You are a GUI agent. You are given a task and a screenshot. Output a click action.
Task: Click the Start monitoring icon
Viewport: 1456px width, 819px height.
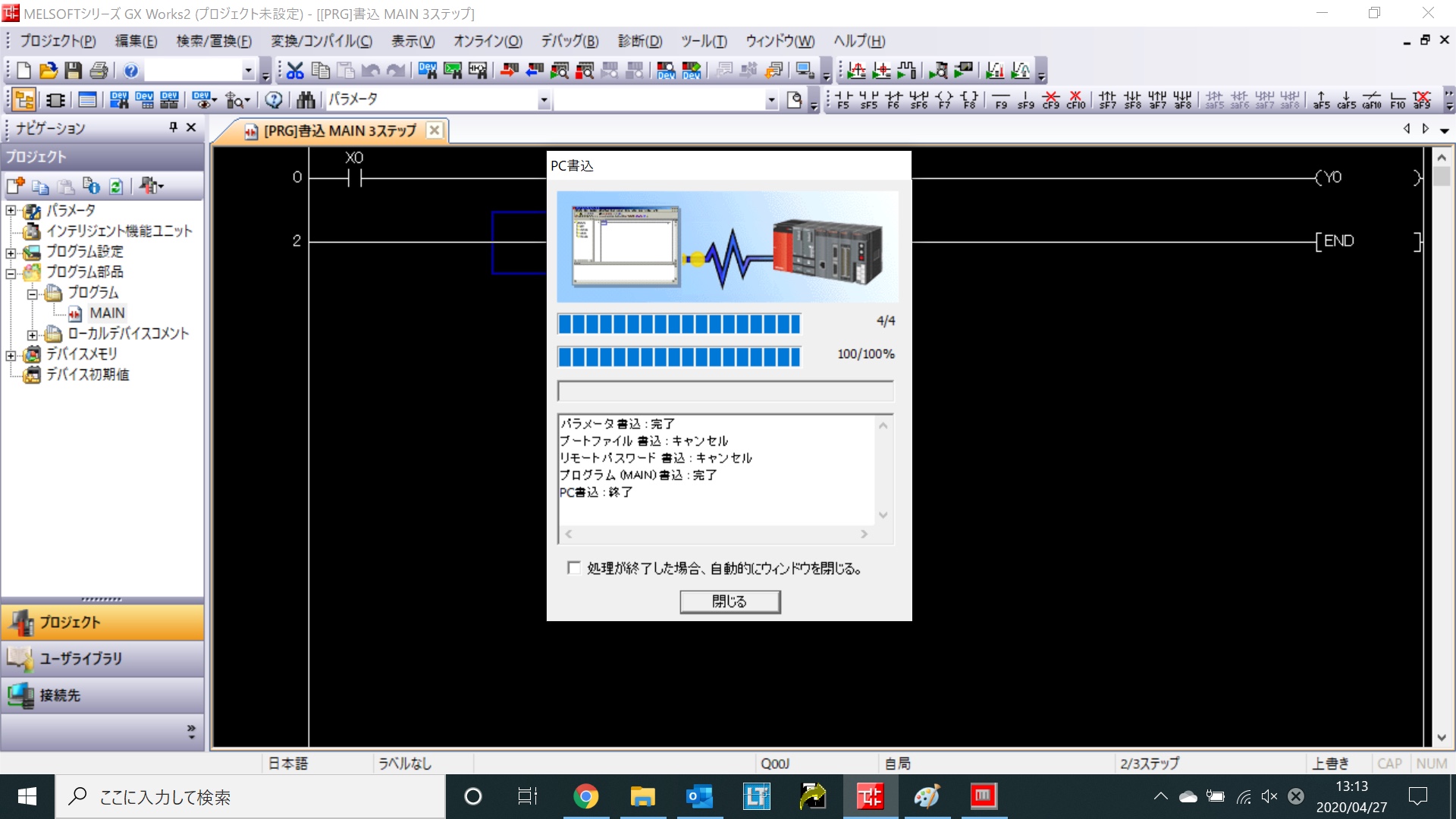560,71
